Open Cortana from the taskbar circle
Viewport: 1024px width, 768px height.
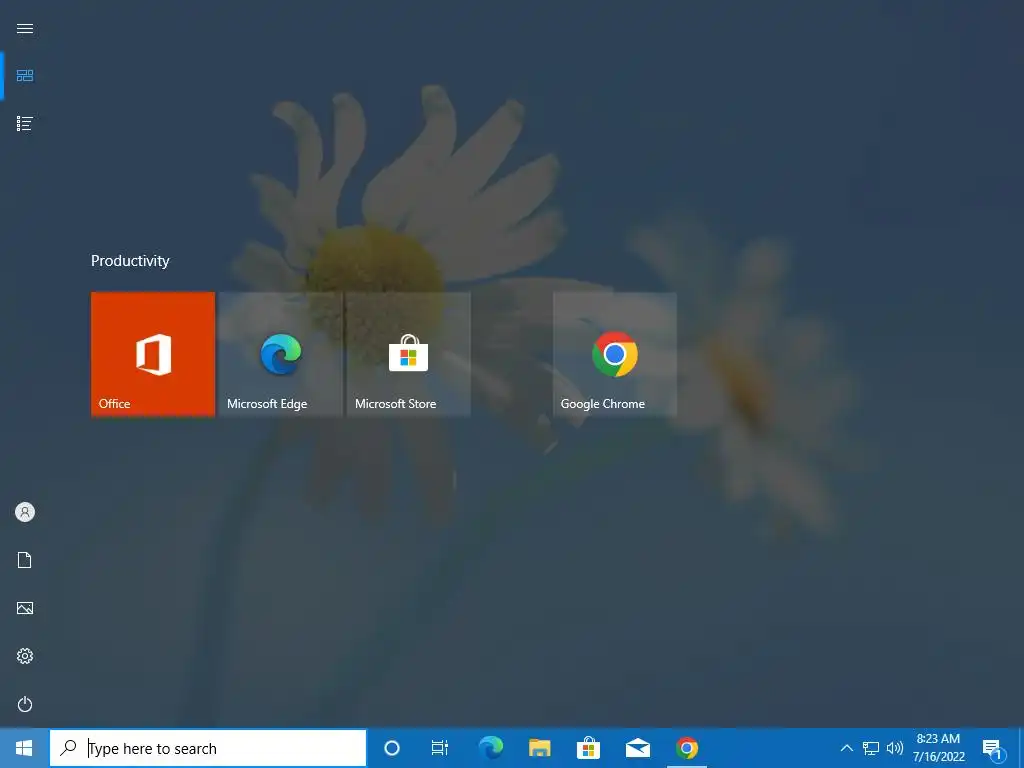(x=392, y=748)
